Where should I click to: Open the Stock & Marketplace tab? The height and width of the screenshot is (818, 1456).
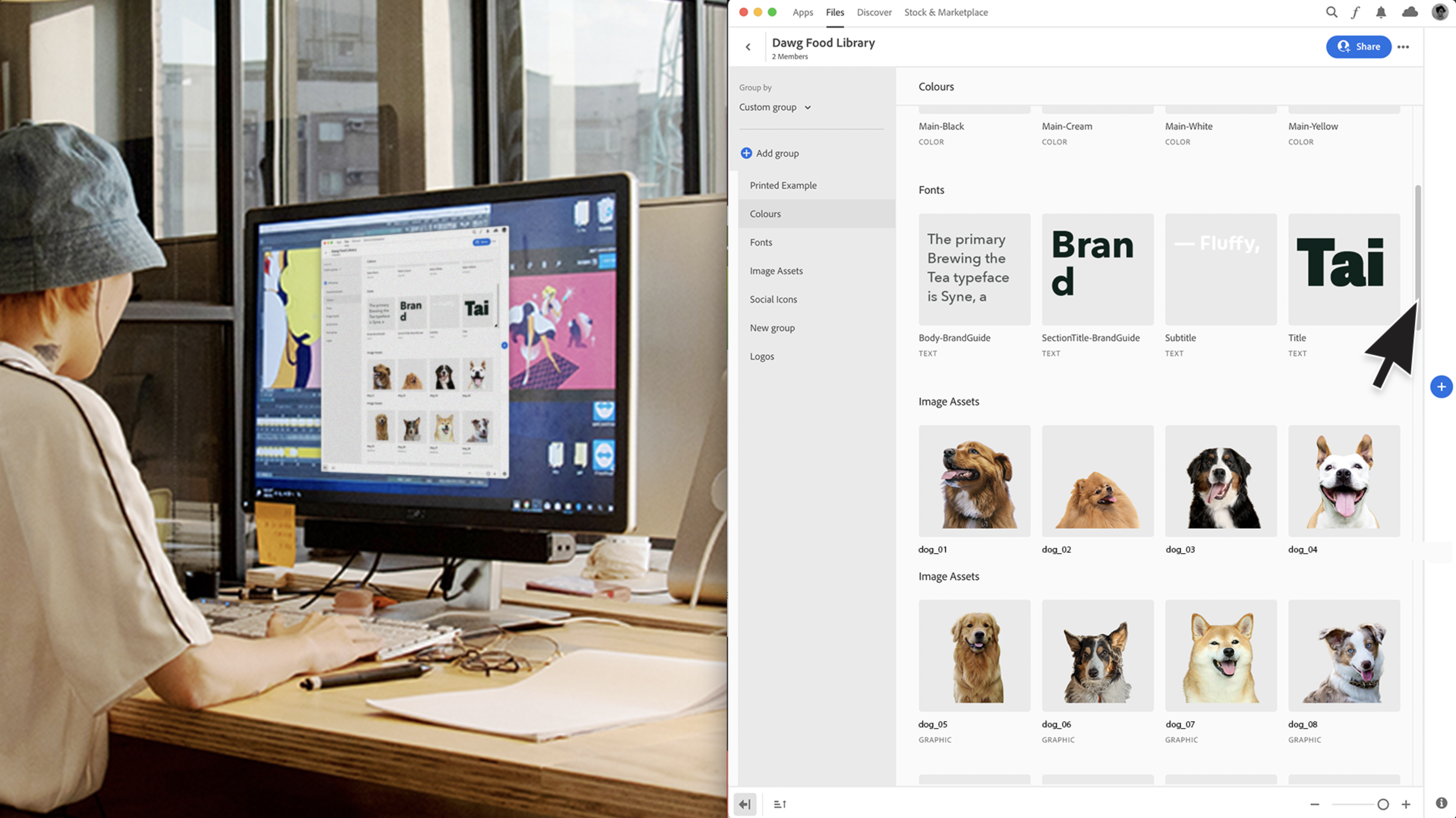coord(945,13)
